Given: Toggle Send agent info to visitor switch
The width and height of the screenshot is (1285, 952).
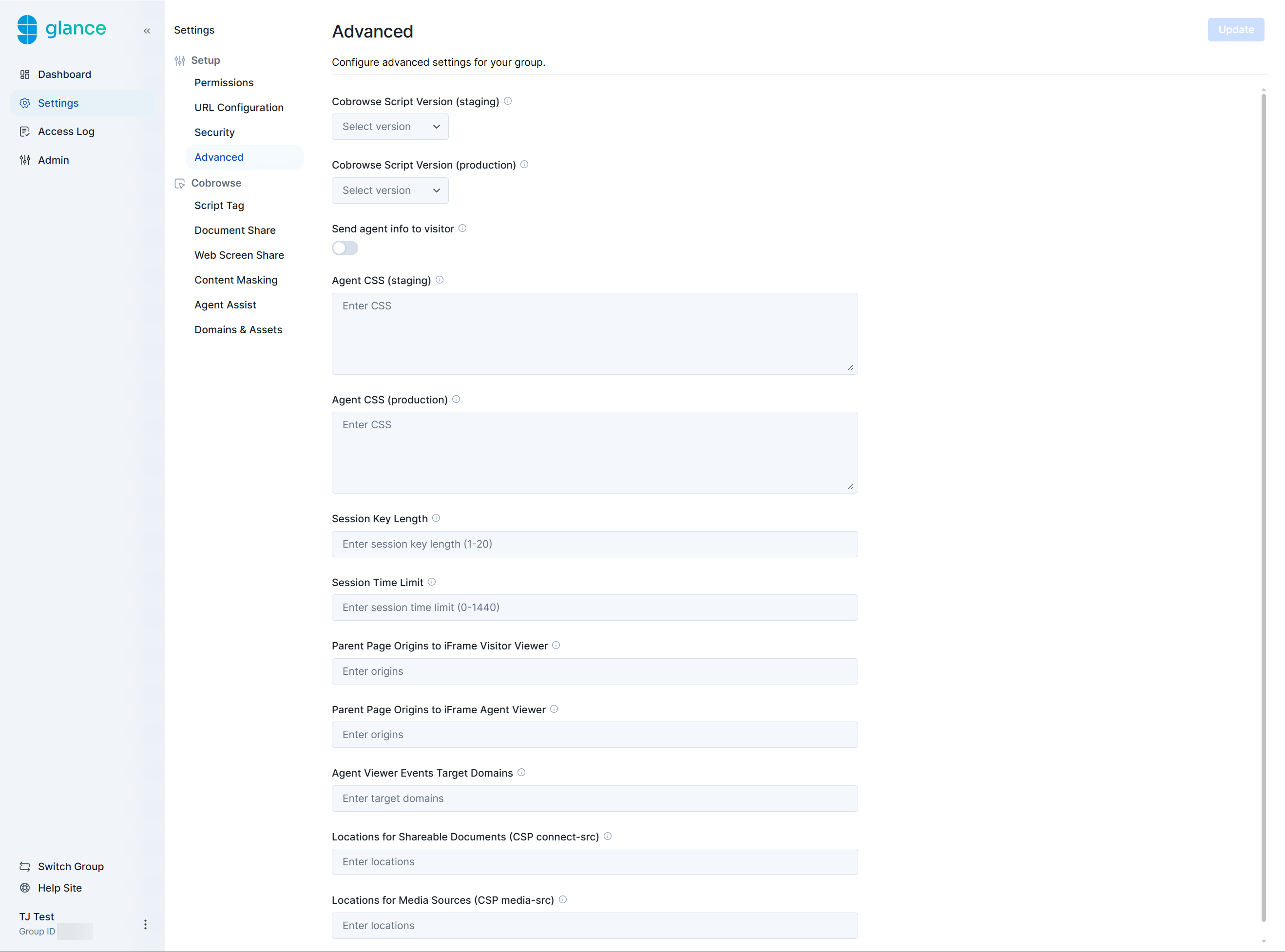Looking at the screenshot, I should point(345,248).
